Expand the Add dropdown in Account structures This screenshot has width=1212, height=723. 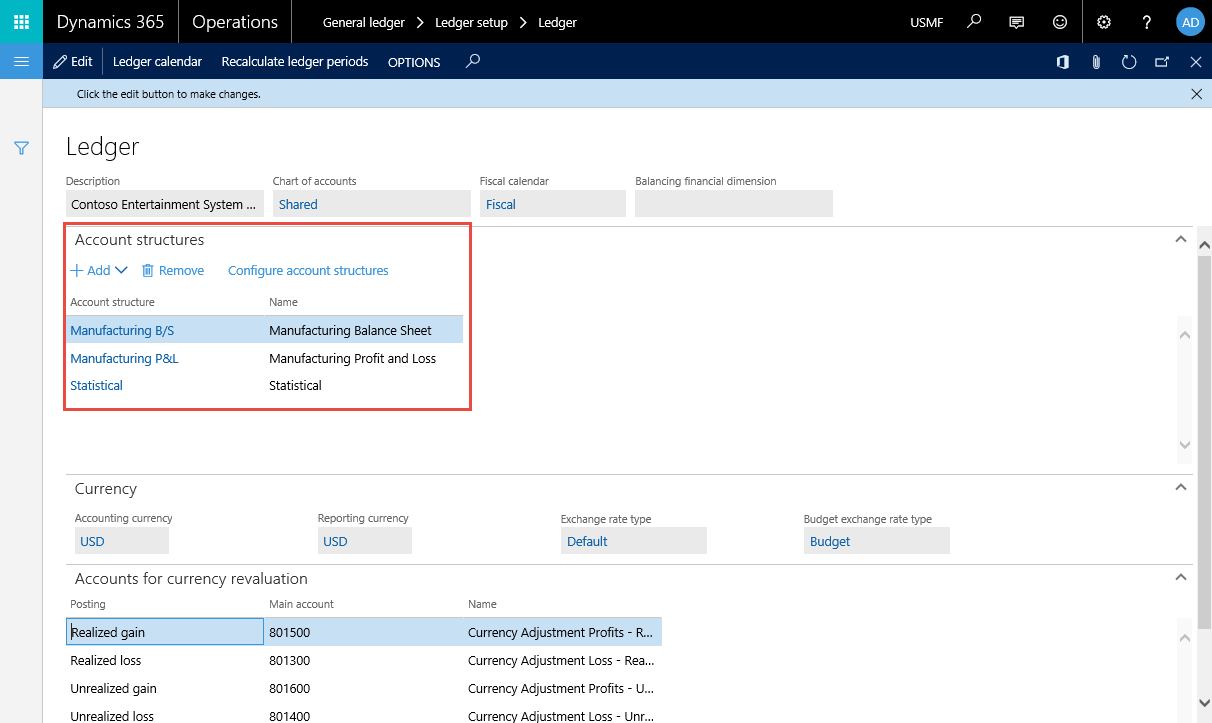point(99,270)
